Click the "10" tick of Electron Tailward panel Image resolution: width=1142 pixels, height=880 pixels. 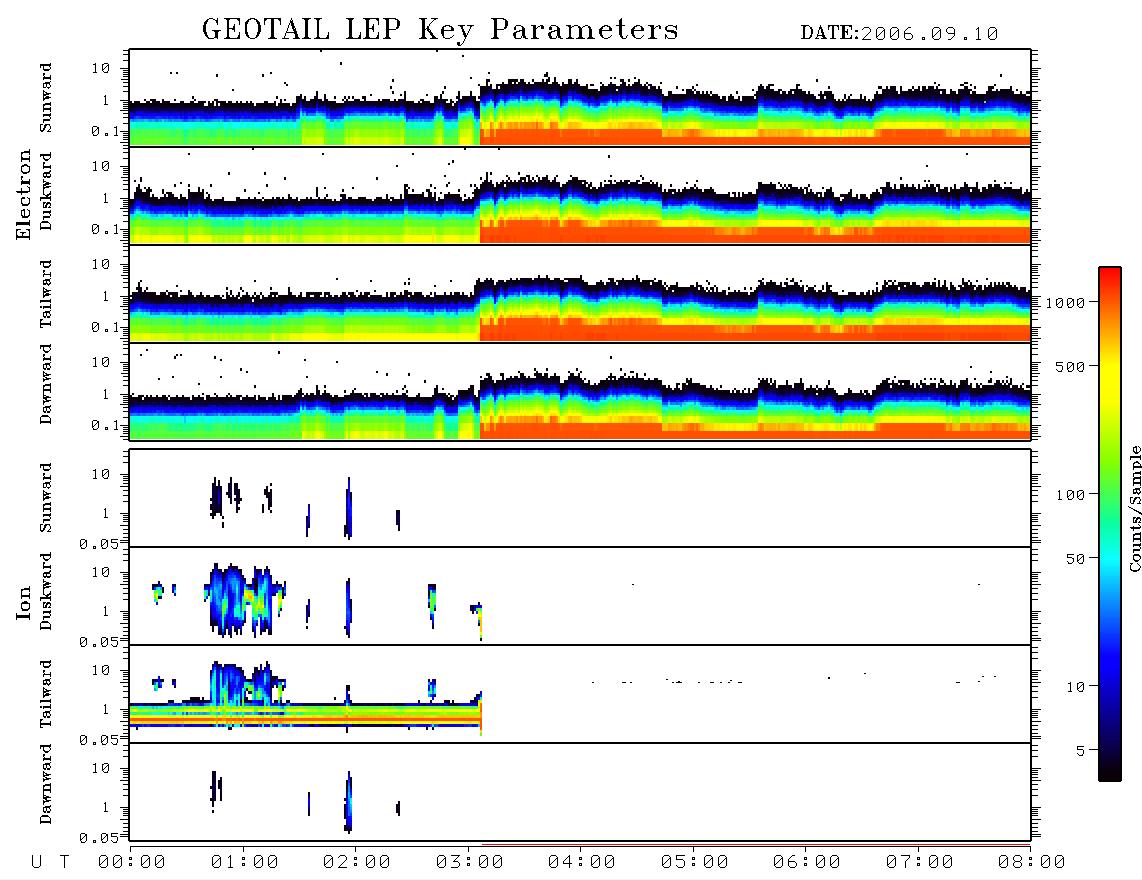coord(101,264)
